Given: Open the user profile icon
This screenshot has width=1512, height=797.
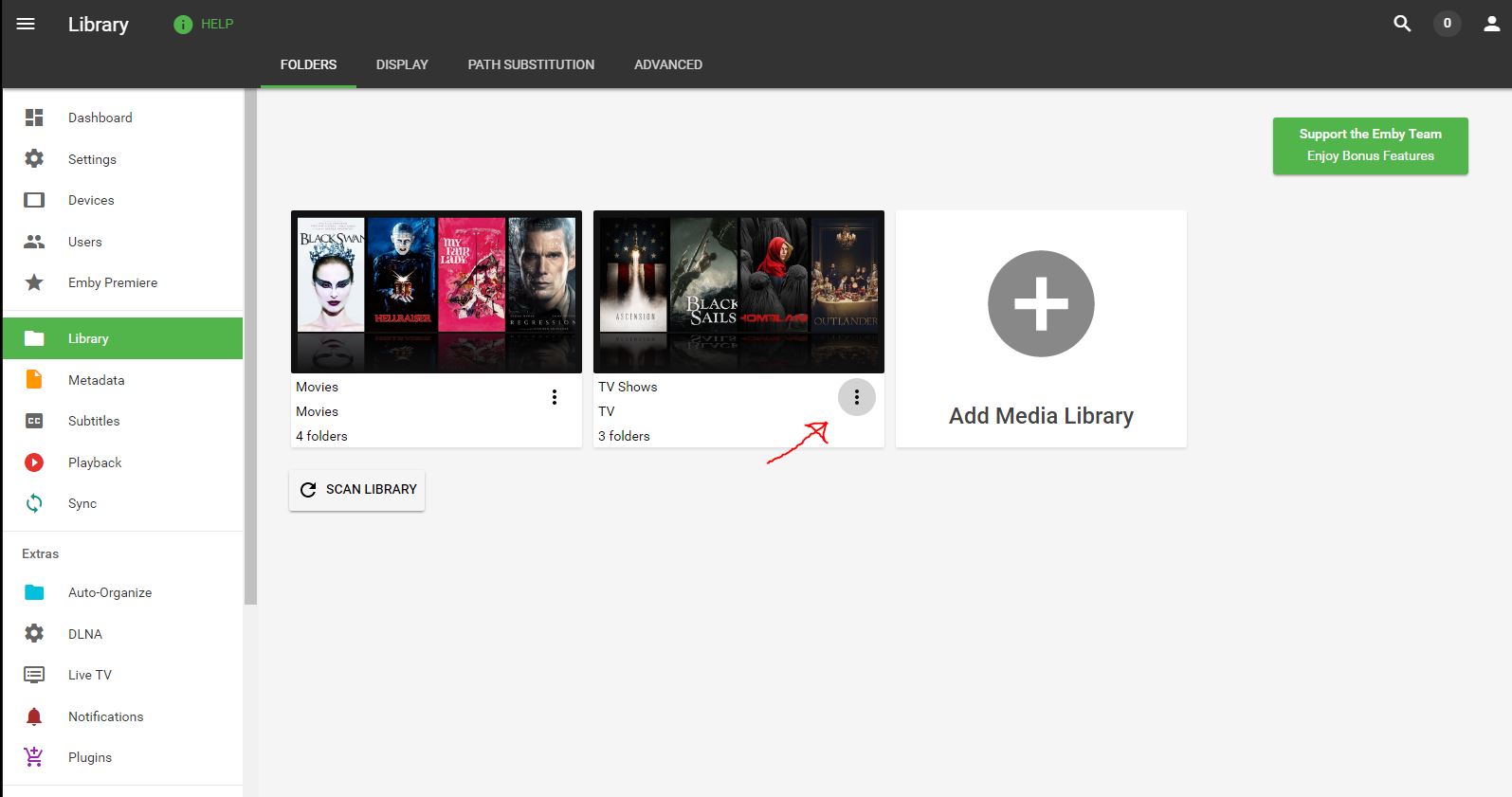Looking at the screenshot, I should pyautogui.click(x=1491, y=24).
